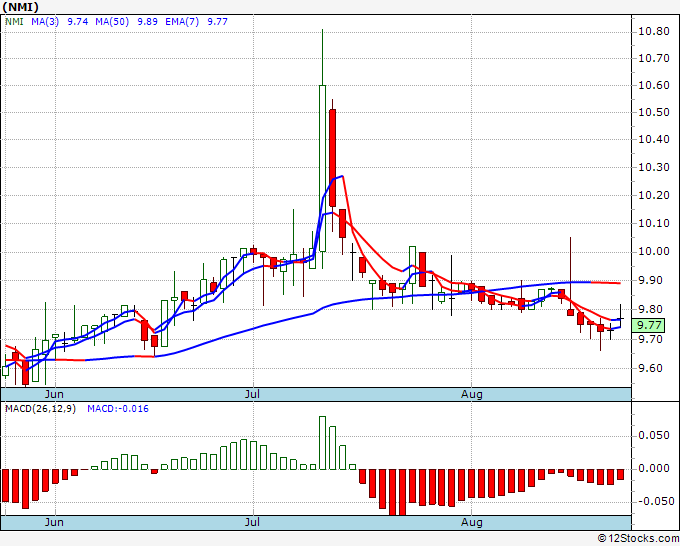Click the 0.000 MACD axis label
Viewport: 680px width, 546px height.
click(x=654, y=468)
